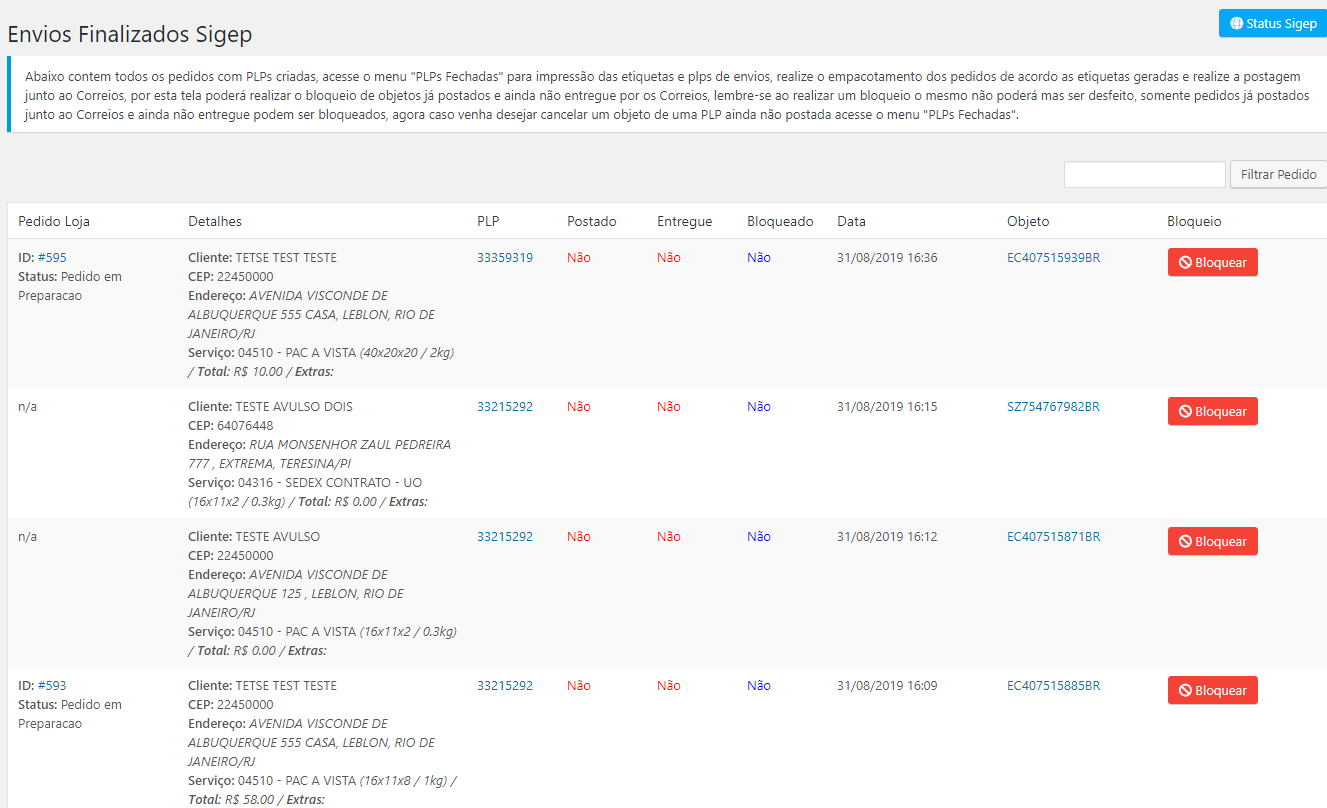This screenshot has width=1327, height=808.
Task: Open order ID #593 link
Action: [52, 685]
